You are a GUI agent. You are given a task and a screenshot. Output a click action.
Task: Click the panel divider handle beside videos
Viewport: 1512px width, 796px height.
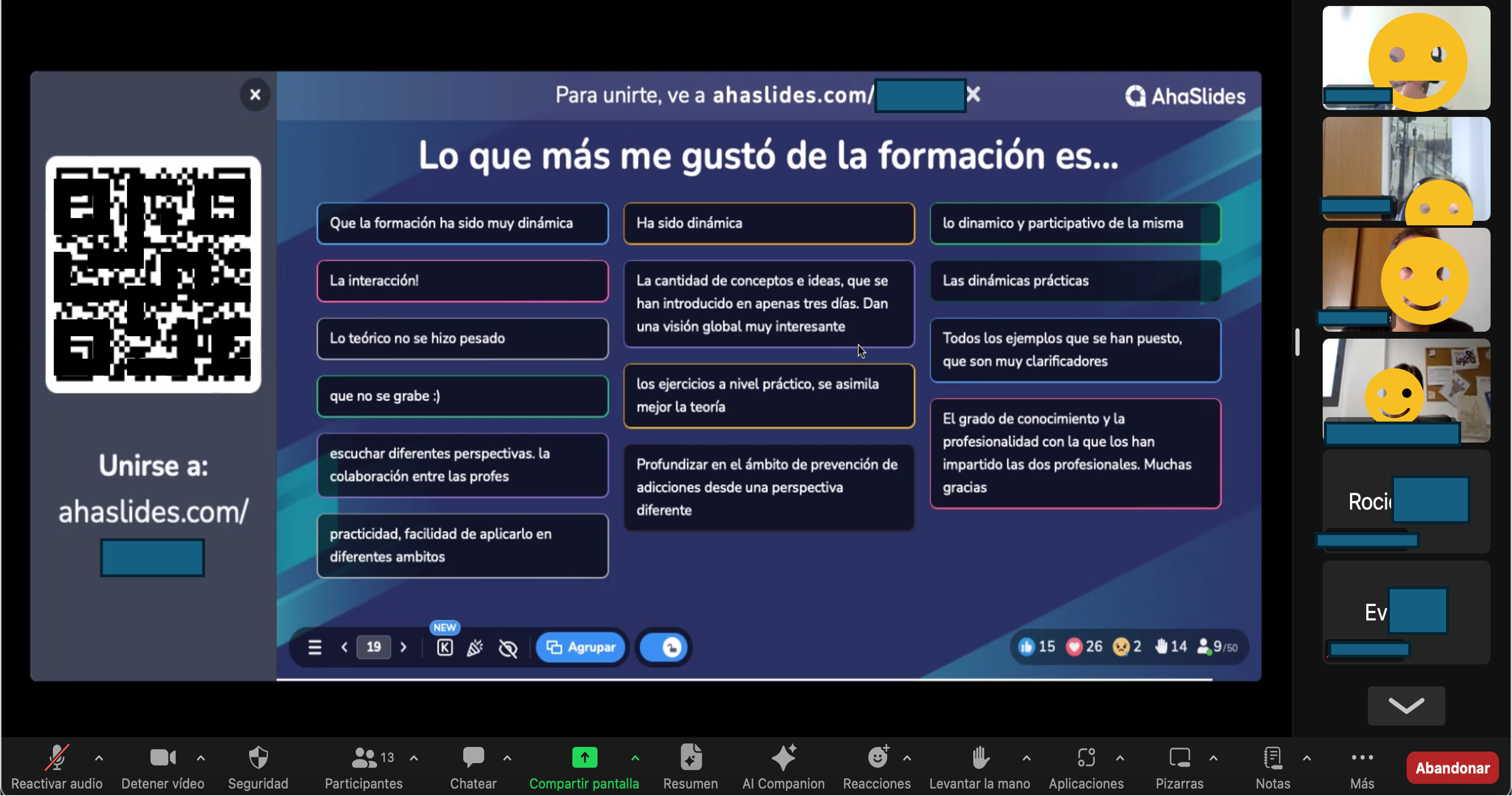point(1297,342)
